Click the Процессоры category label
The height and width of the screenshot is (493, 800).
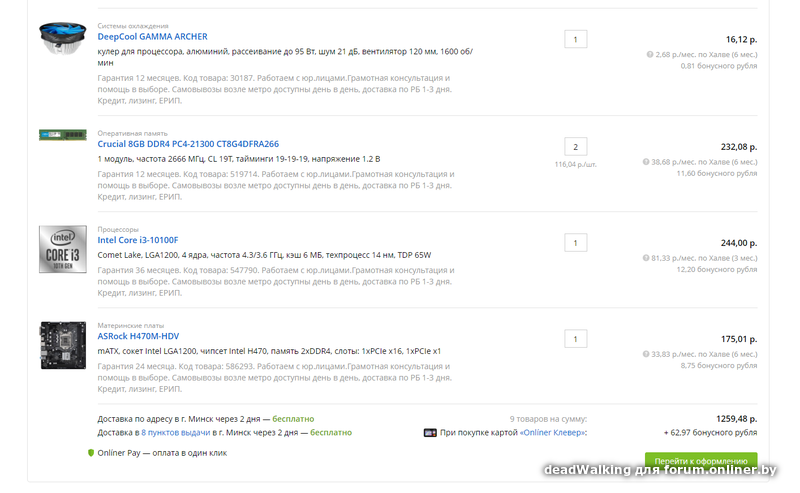coord(118,229)
